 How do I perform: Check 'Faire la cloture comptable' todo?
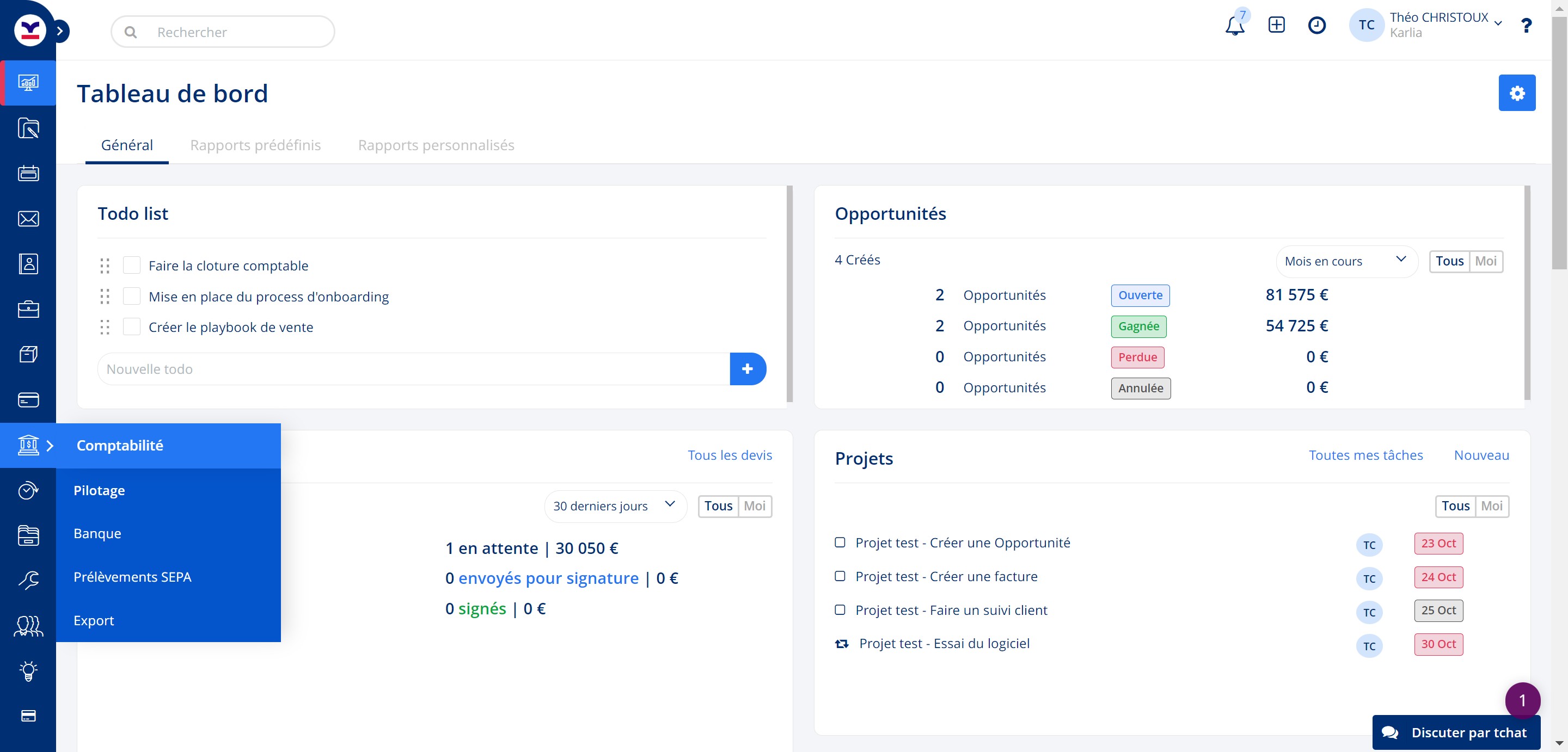pos(131,266)
